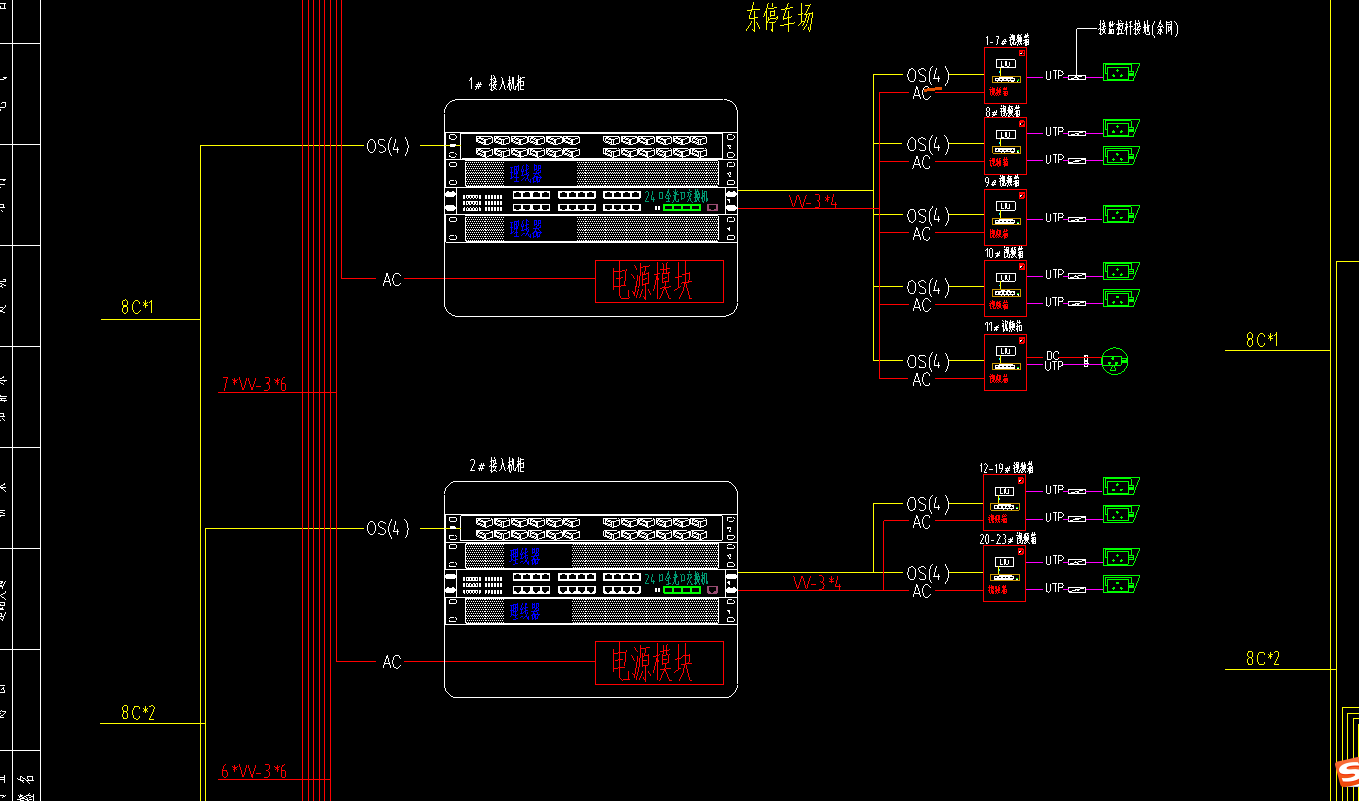Select the OS(4) label at 12-19# 视频箱
This screenshot has height=801, width=1359.
point(928,504)
